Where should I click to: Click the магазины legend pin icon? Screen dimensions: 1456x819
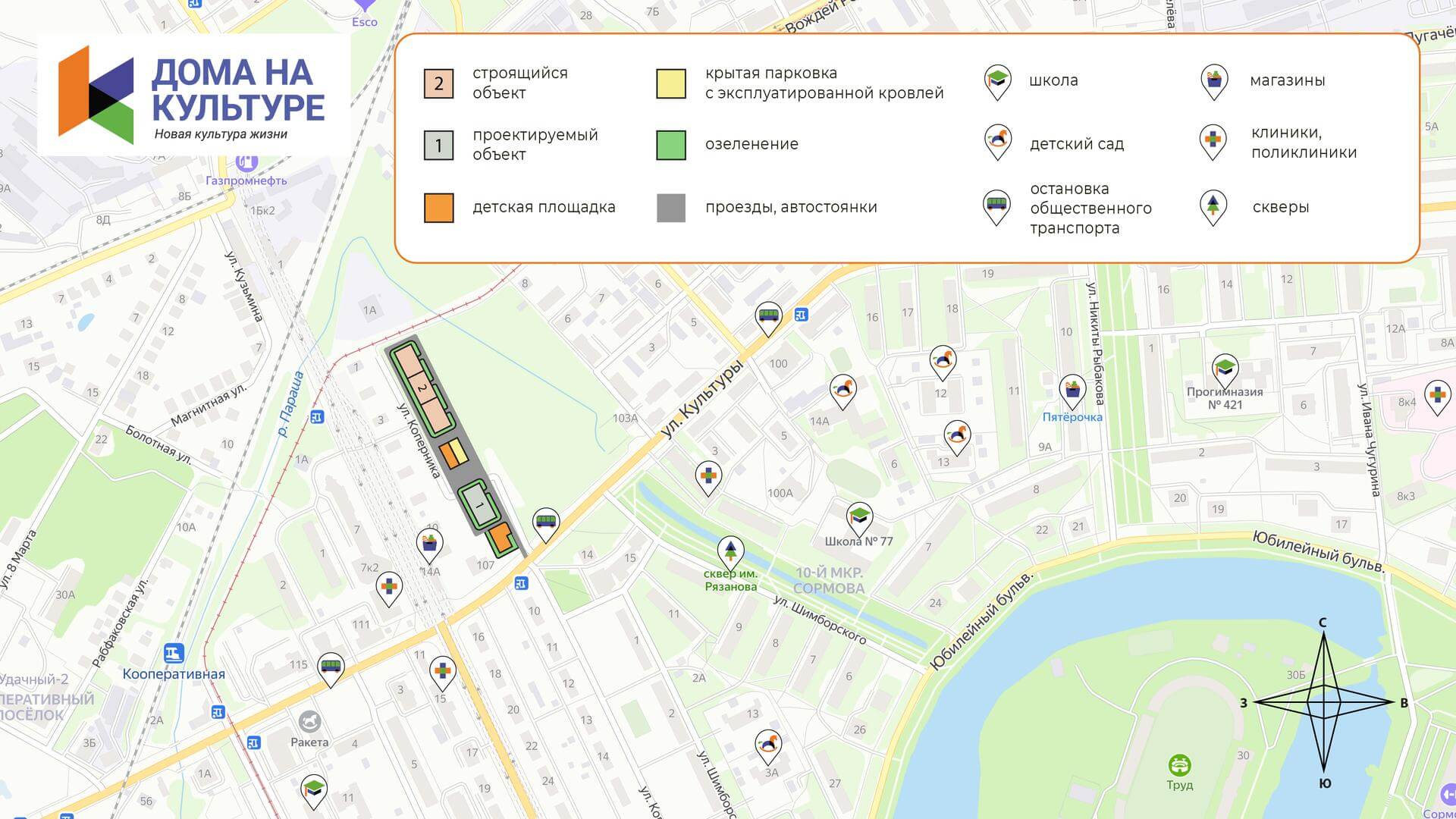pos(1214,81)
